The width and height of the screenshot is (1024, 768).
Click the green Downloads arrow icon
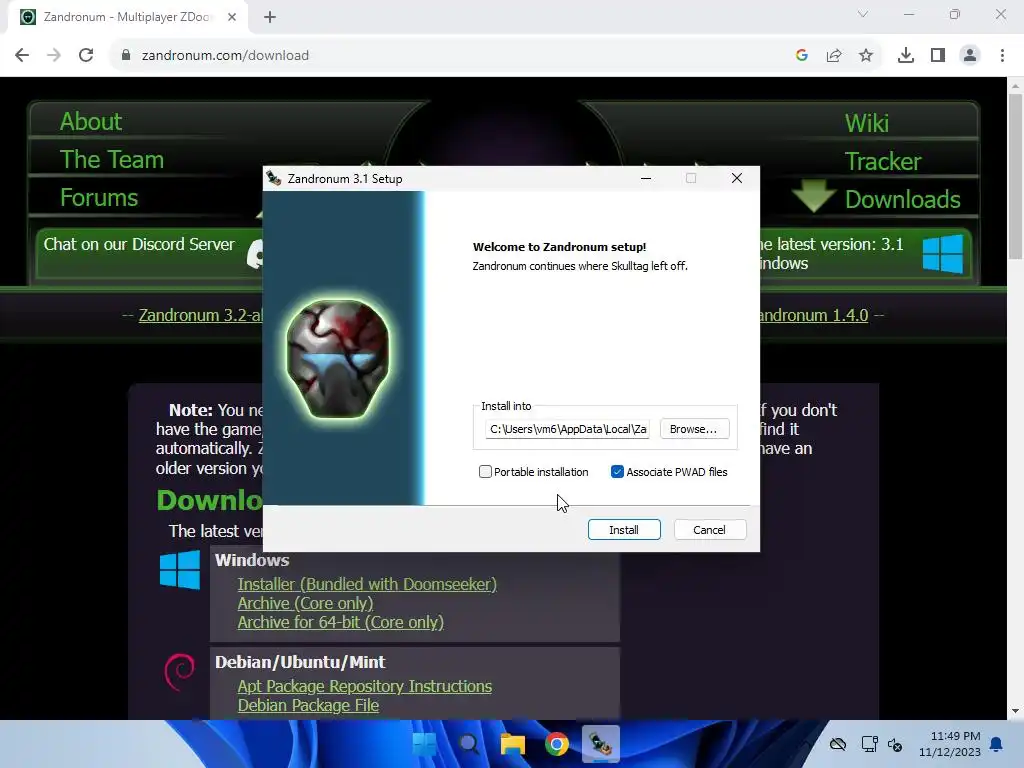pos(814,195)
